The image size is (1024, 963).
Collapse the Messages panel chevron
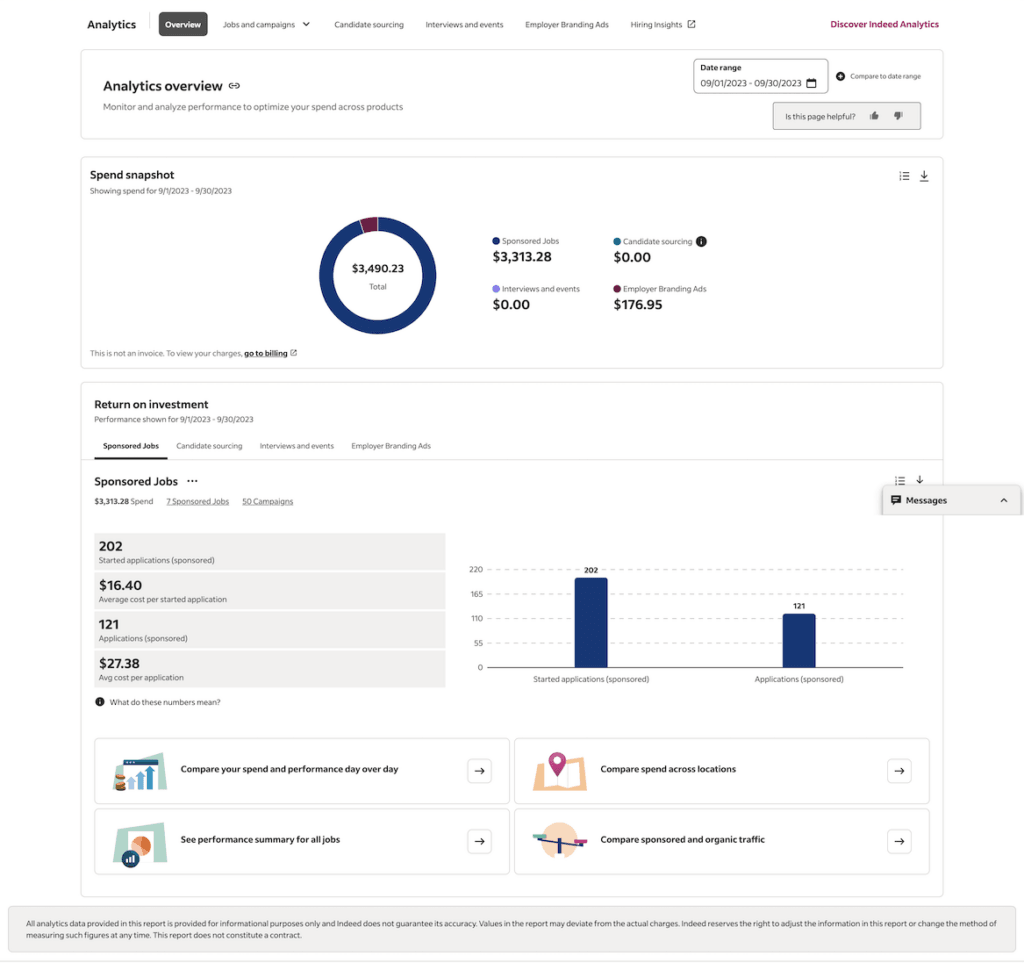tap(1005, 500)
